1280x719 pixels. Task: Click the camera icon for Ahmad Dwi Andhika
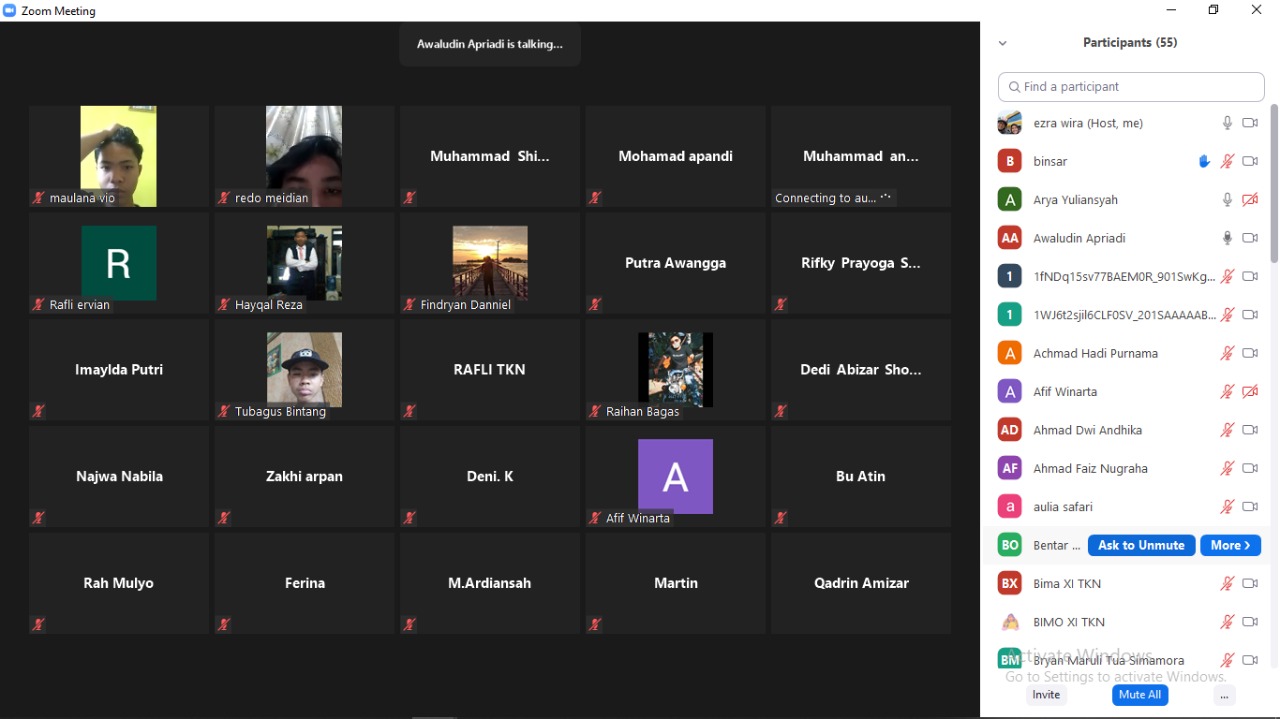[x=1250, y=430]
